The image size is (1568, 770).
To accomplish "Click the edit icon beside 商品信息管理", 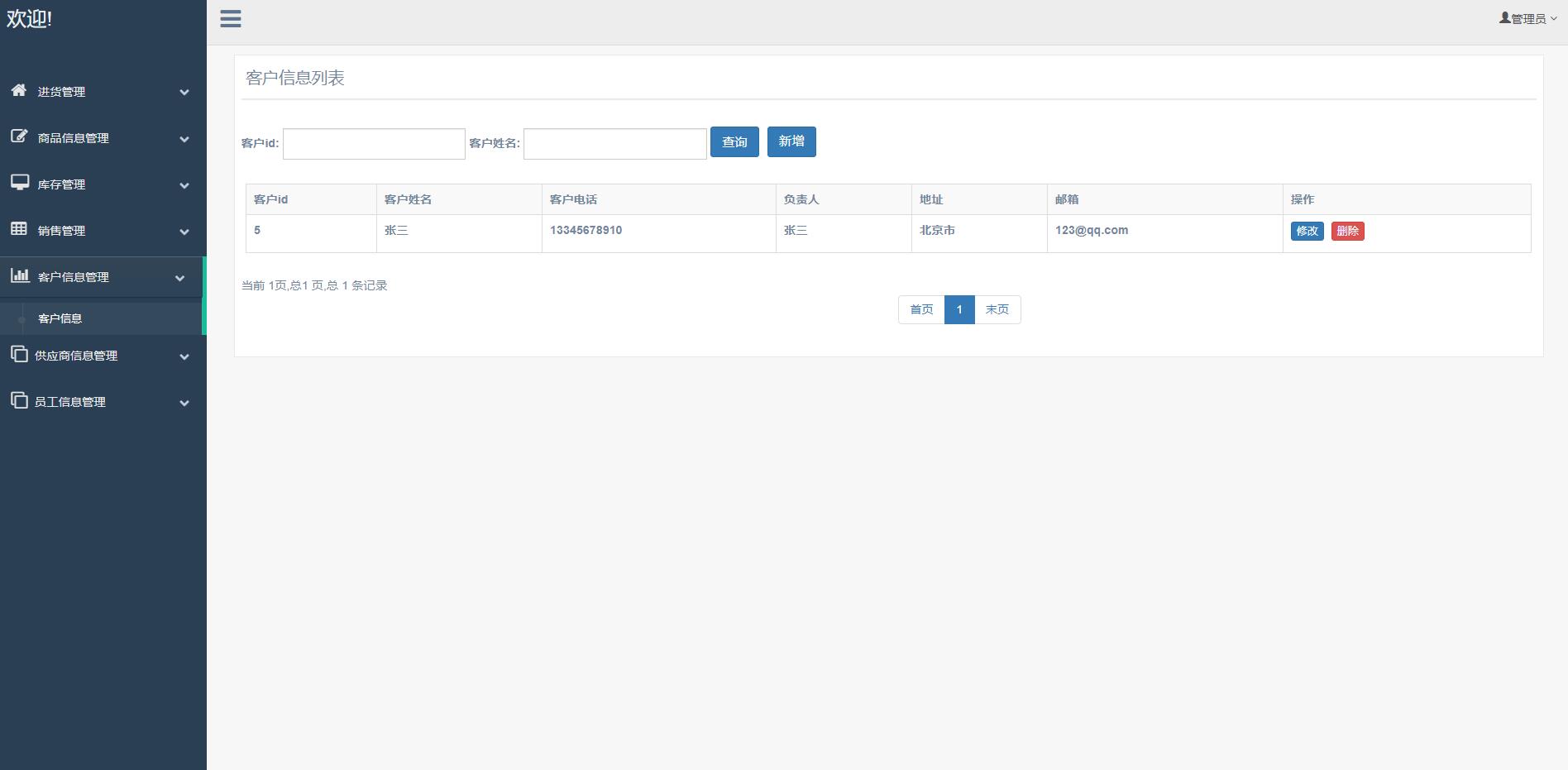I will [19, 136].
